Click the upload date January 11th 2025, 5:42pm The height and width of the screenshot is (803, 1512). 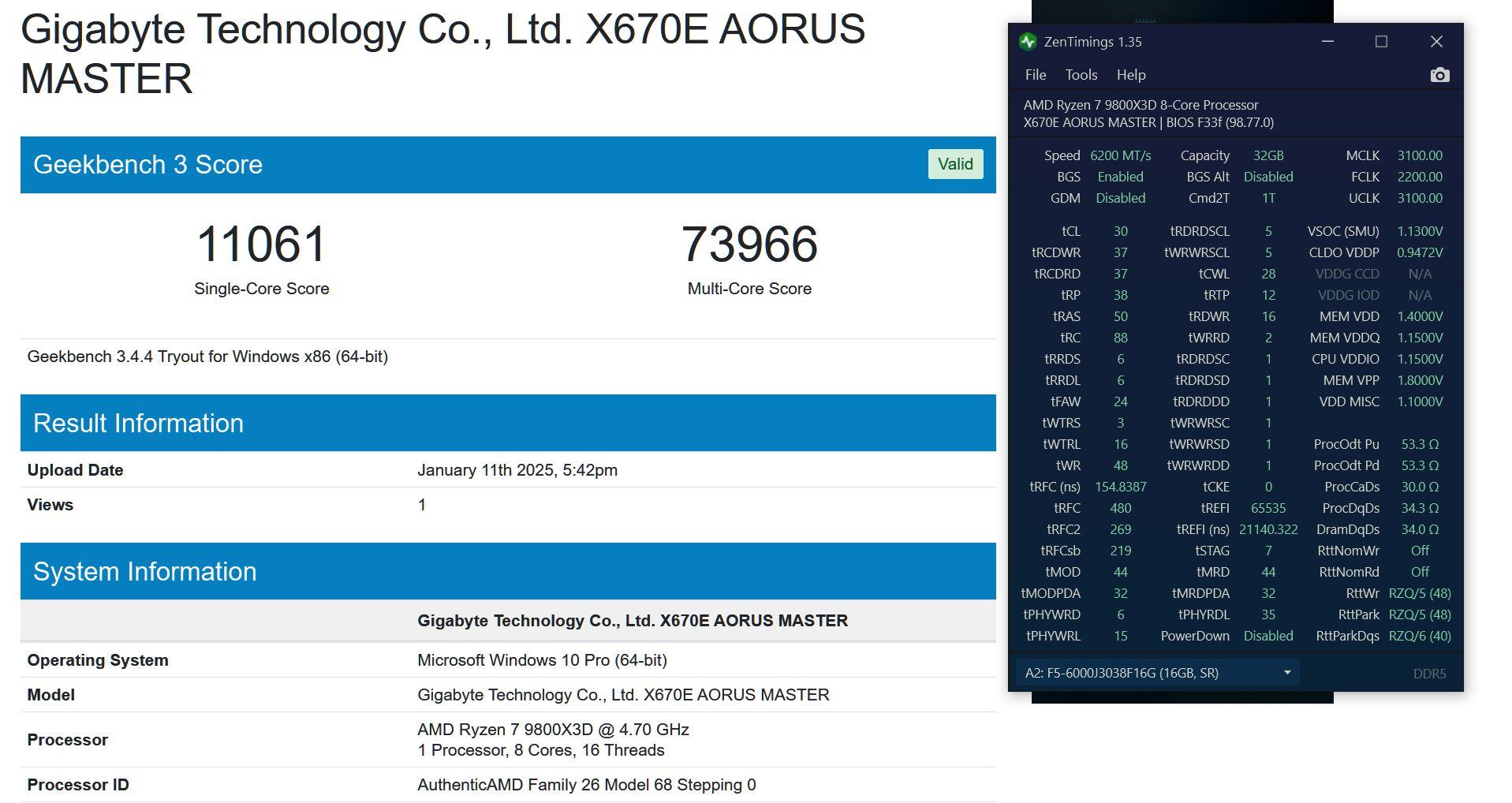click(x=517, y=470)
